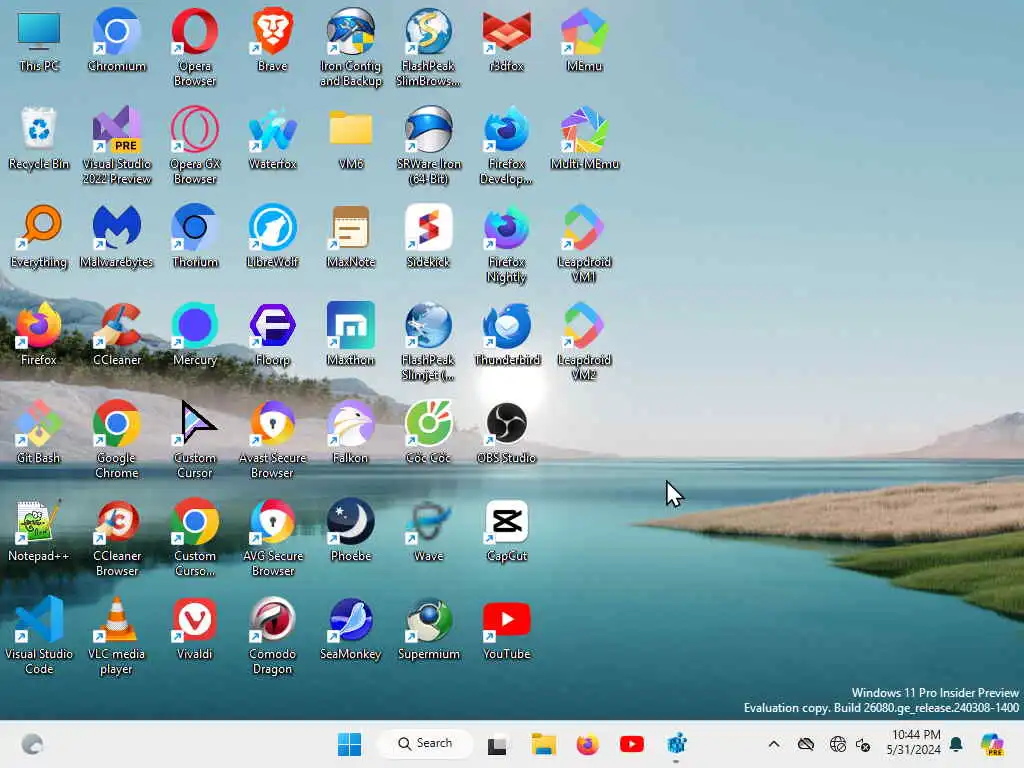Select the Thunderbird mail icon
The width and height of the screenshot is (1024, 768).
coord(506,334)
